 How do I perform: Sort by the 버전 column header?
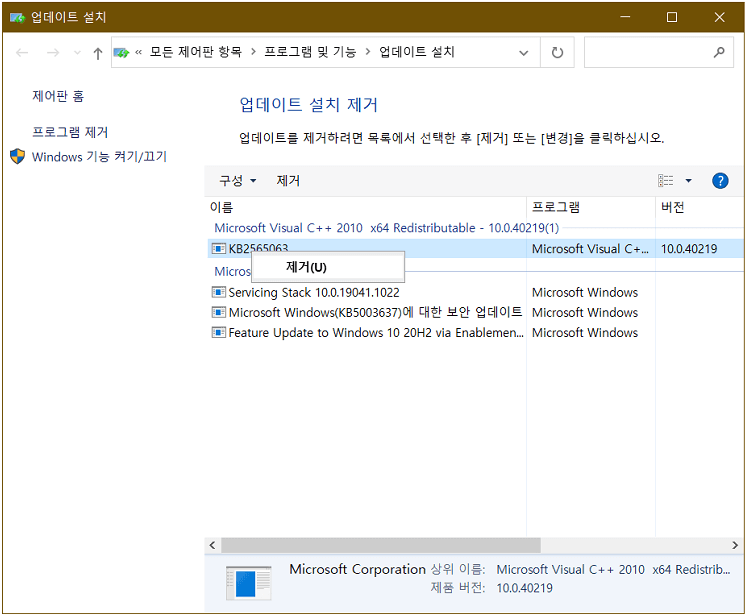click(699, 207)
